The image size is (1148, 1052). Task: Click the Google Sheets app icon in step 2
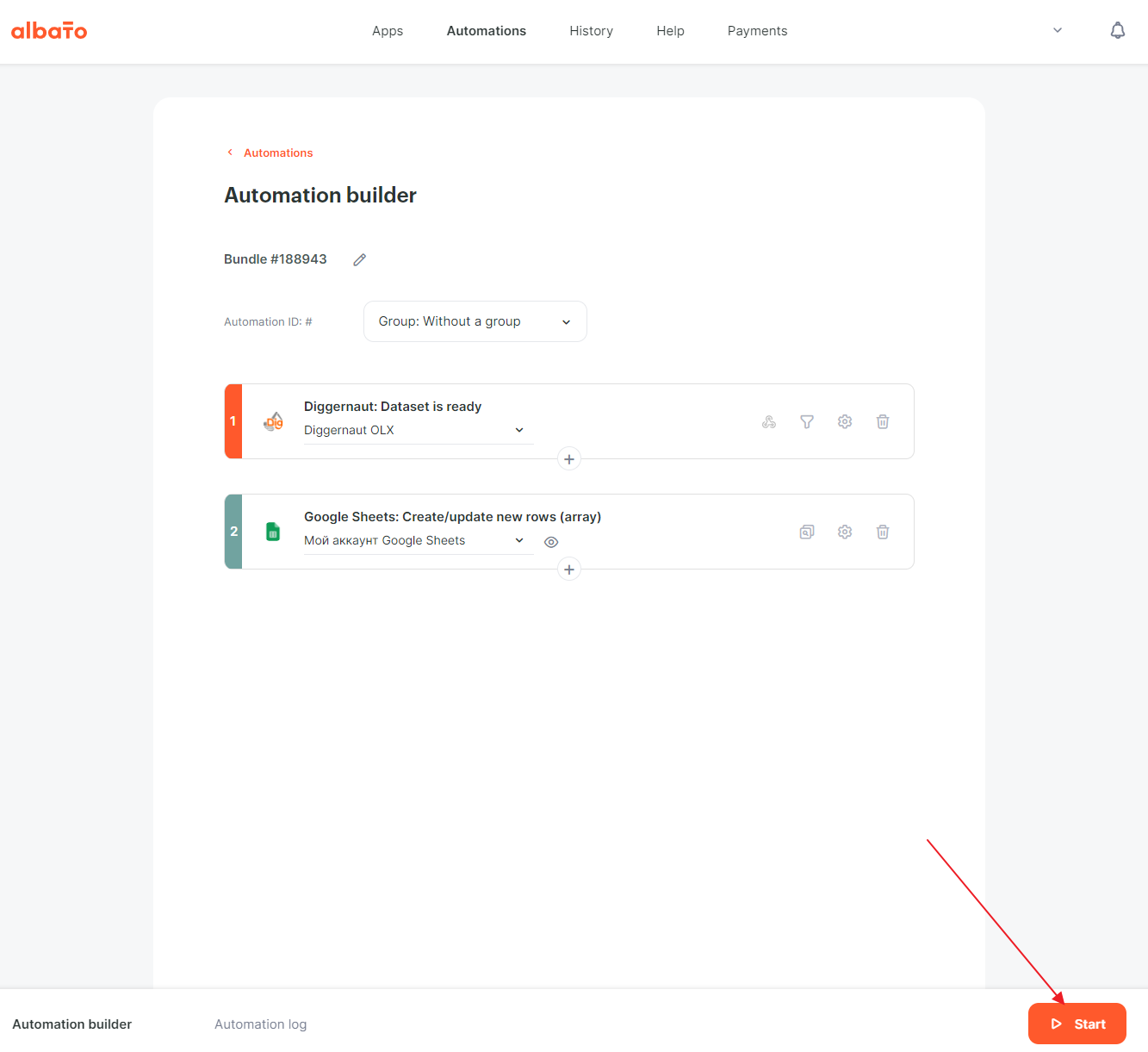click(x=273, y=532)
